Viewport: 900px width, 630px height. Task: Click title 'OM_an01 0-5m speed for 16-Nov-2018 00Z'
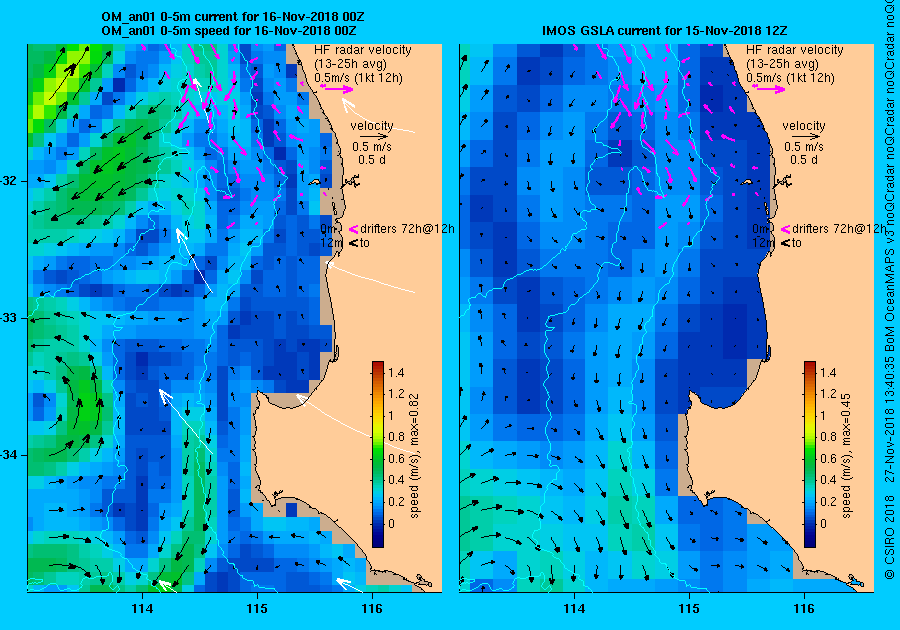(228, 30)
